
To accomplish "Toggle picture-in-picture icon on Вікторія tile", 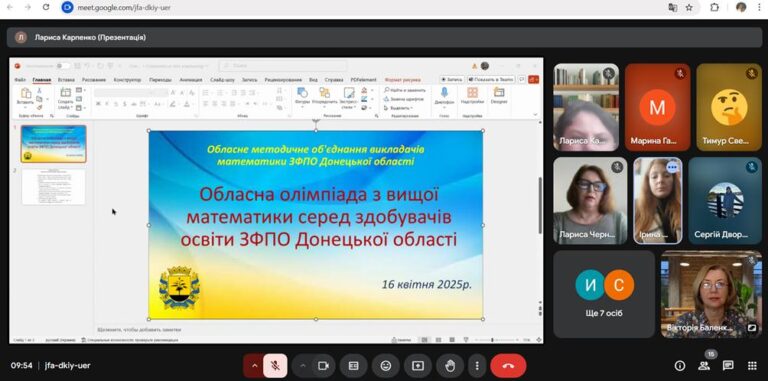I will (x=751, y=328).
